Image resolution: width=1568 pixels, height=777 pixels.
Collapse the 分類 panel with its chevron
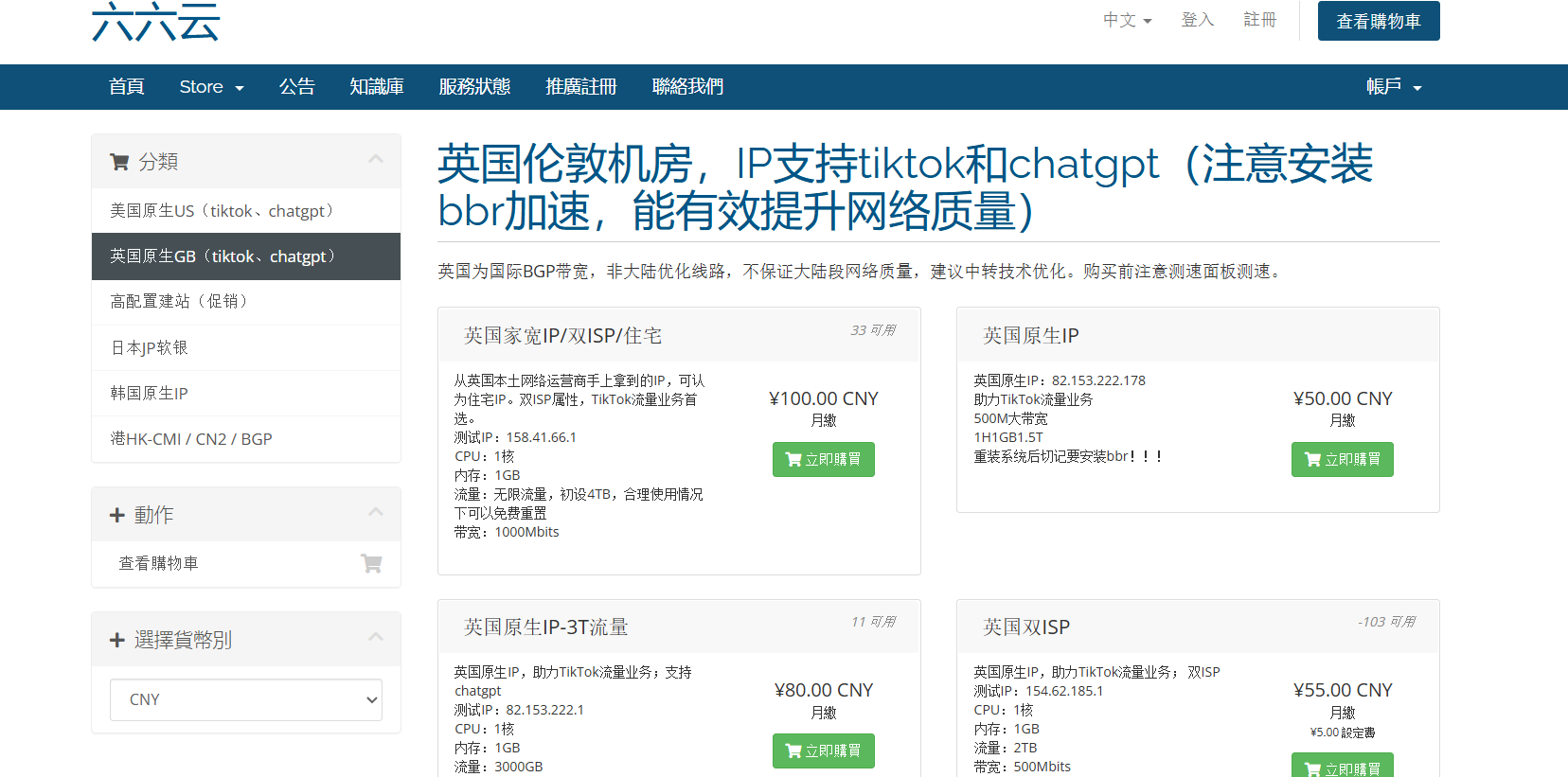[376, 159]
